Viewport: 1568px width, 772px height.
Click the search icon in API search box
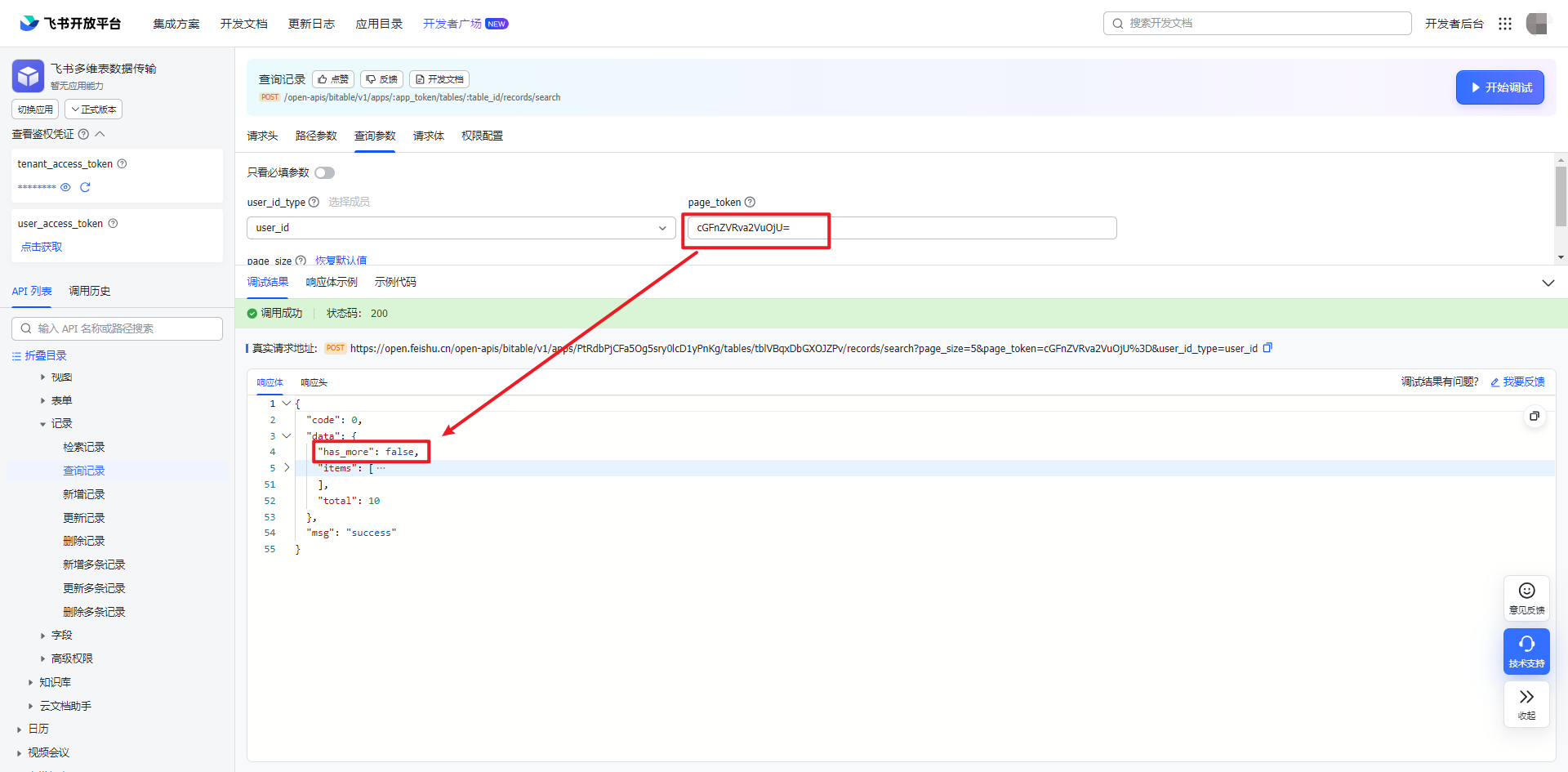[x=25, y=328]
